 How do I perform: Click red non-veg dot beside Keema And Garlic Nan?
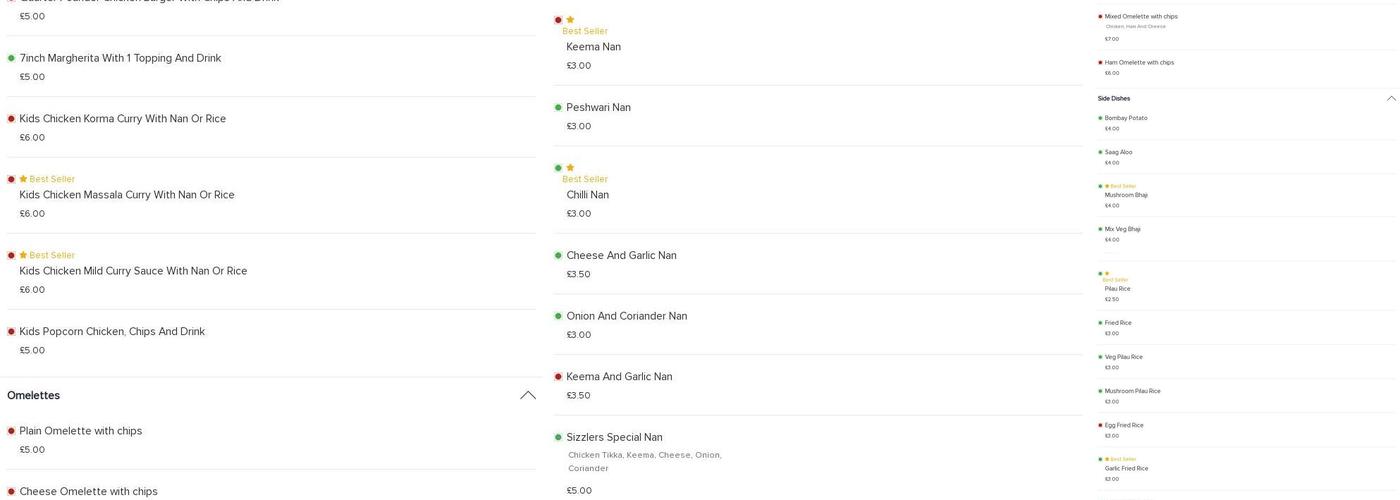[x=558, y=377]
